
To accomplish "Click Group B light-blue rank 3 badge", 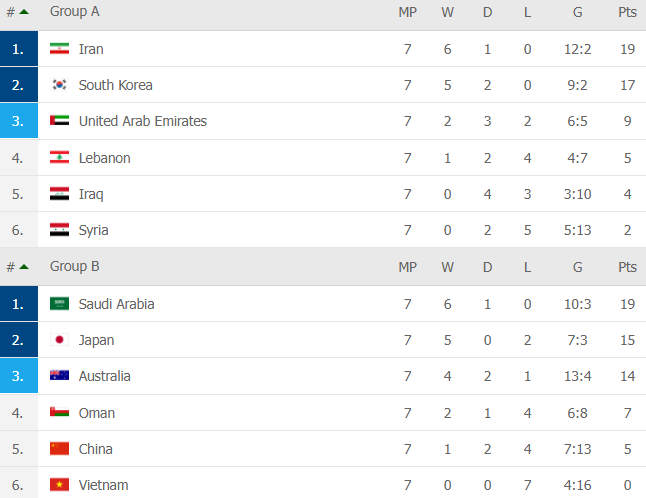I will (x=19, y=375).
